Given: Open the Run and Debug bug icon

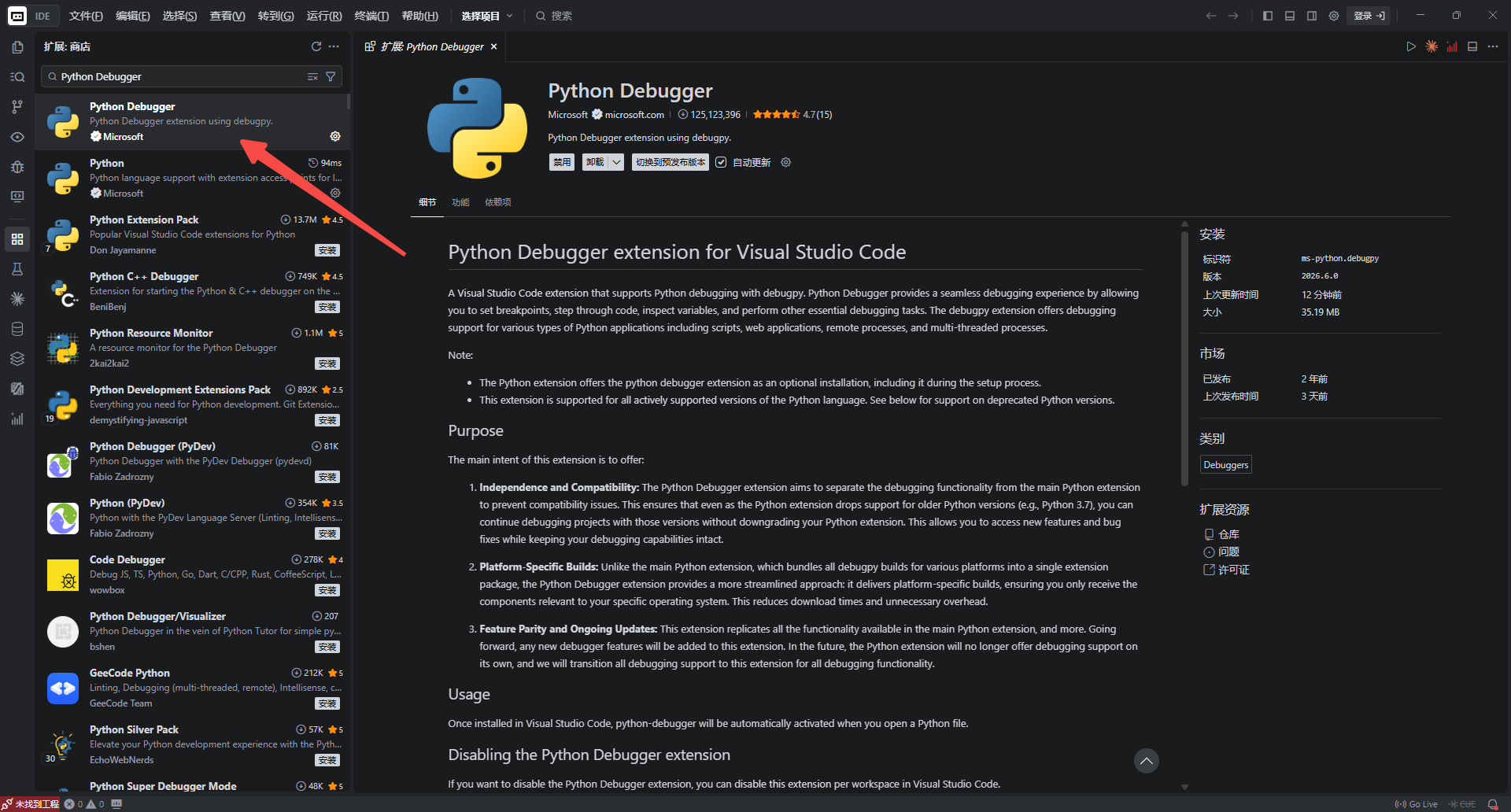Looking at the screenshot, I should pyautogui.click(x=17, y=167).
